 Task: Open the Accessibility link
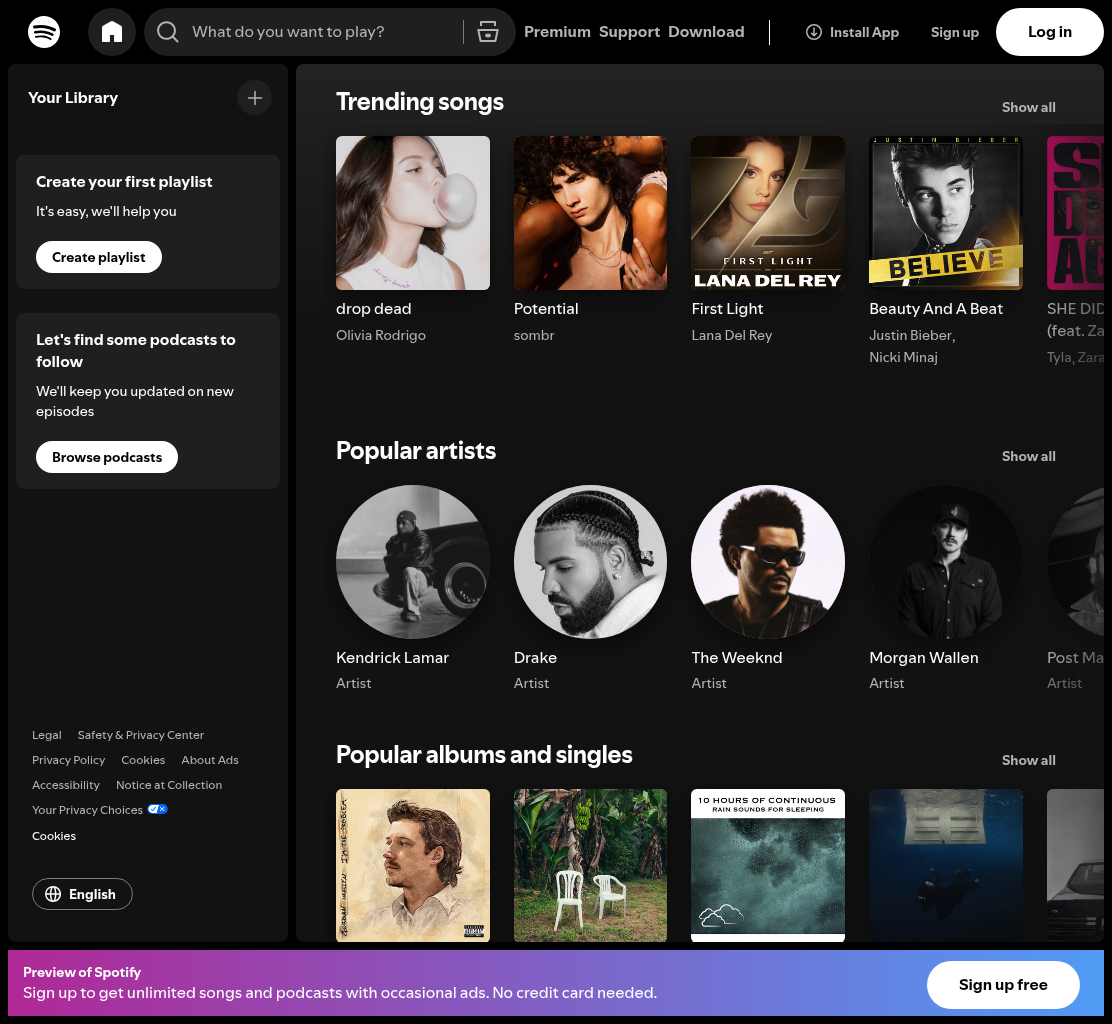click(x=66, y=785)
